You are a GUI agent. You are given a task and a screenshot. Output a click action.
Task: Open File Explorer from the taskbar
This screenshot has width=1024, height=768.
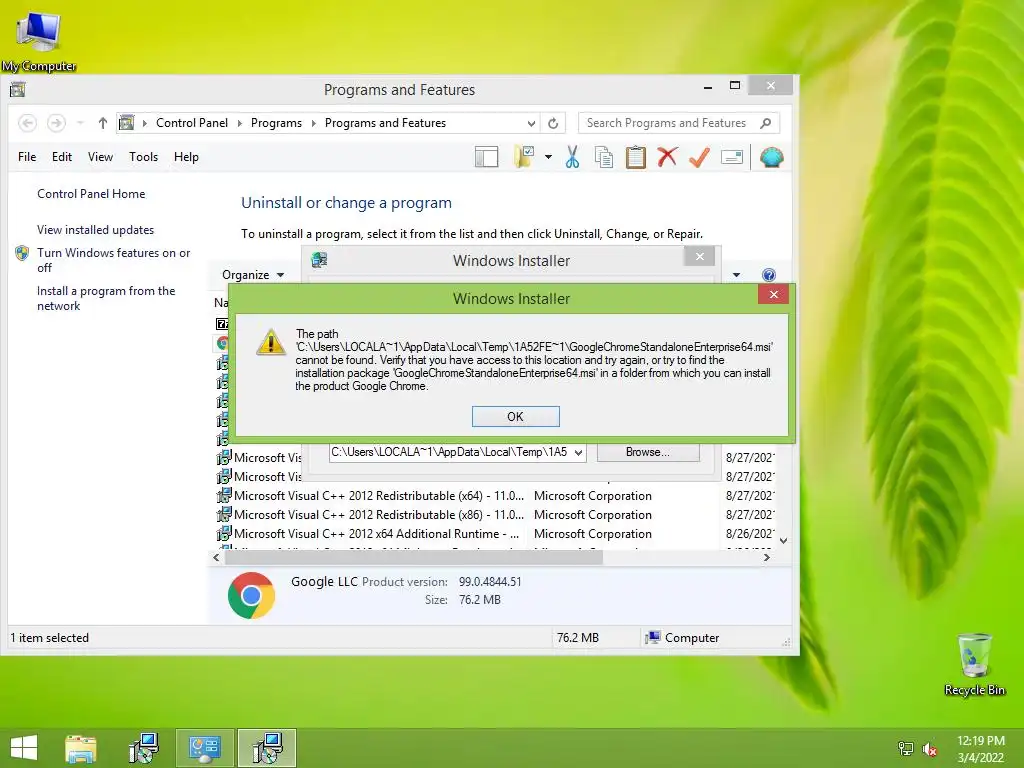(81, 748)
